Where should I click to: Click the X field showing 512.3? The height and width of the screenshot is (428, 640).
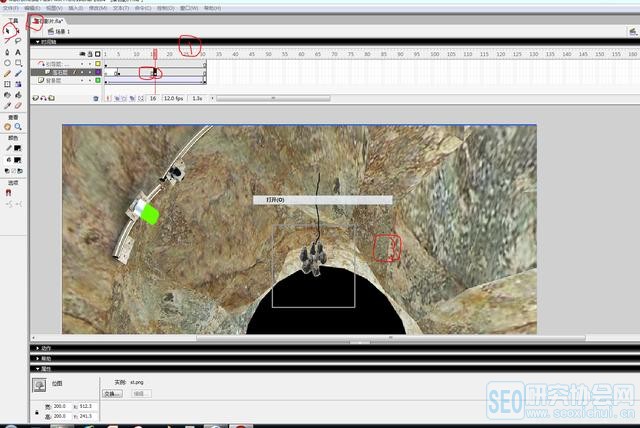87,406
